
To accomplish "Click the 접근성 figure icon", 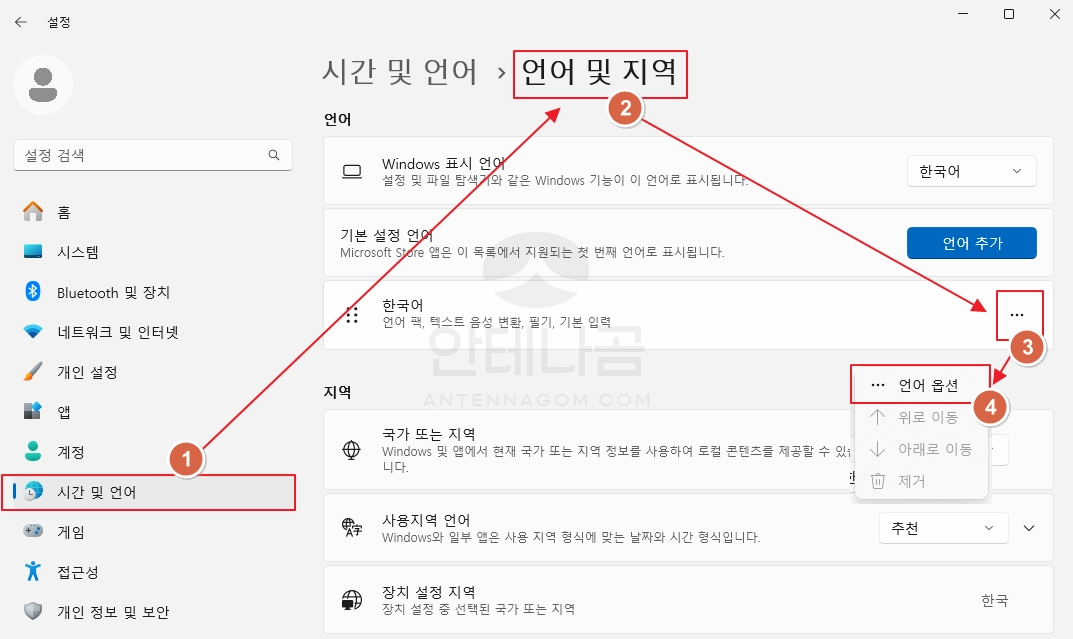I will (x=33, y=571).
